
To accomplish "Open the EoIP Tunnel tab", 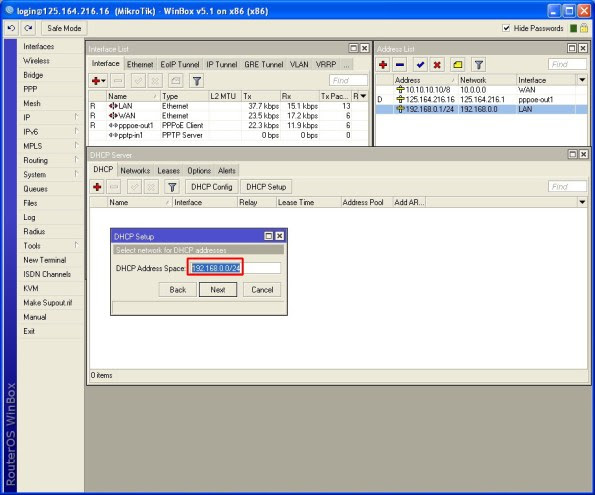I will [179, 65].
